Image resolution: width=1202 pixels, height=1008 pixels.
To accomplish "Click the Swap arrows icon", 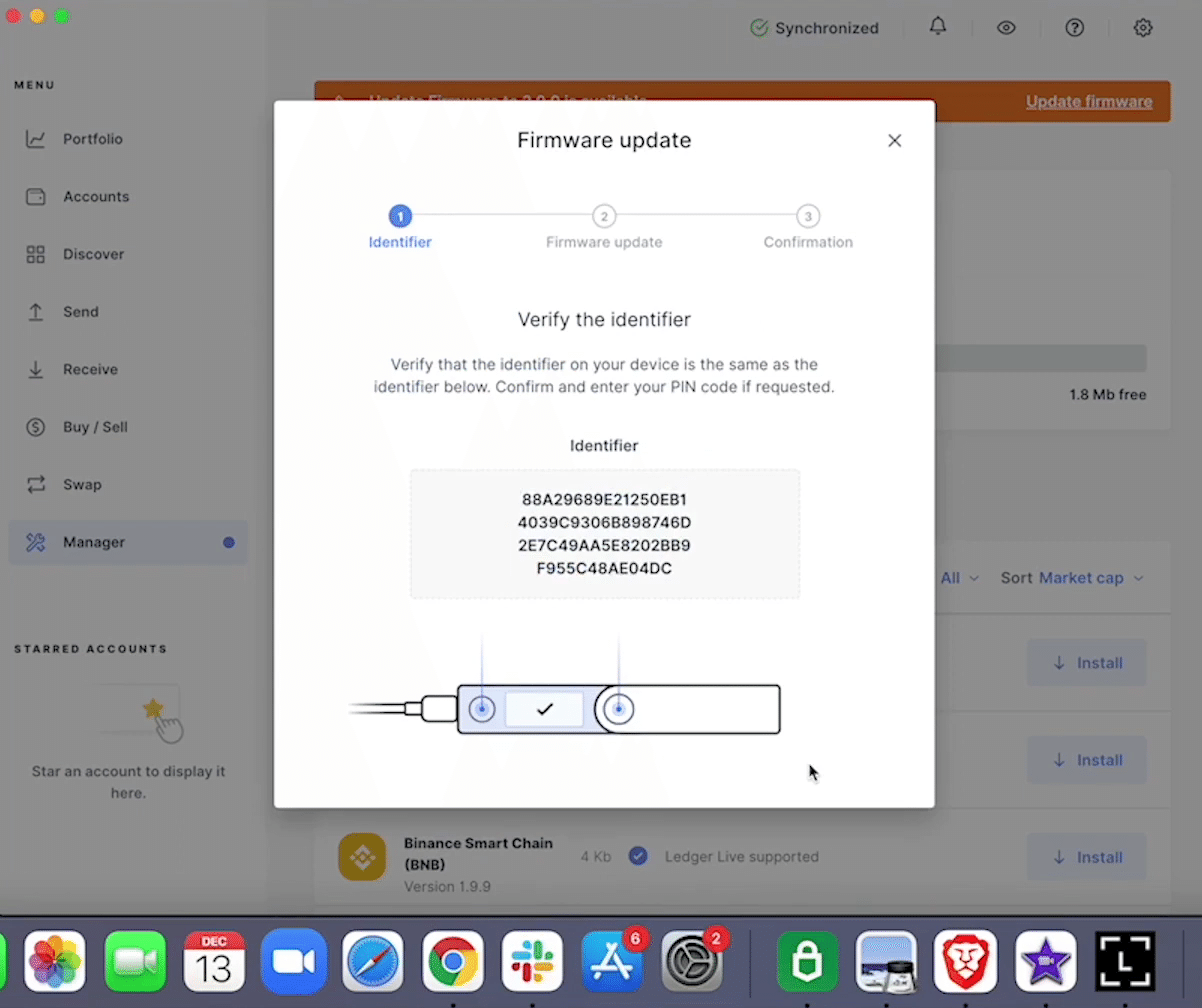I will pyautogui.click(x=36, y=484).
